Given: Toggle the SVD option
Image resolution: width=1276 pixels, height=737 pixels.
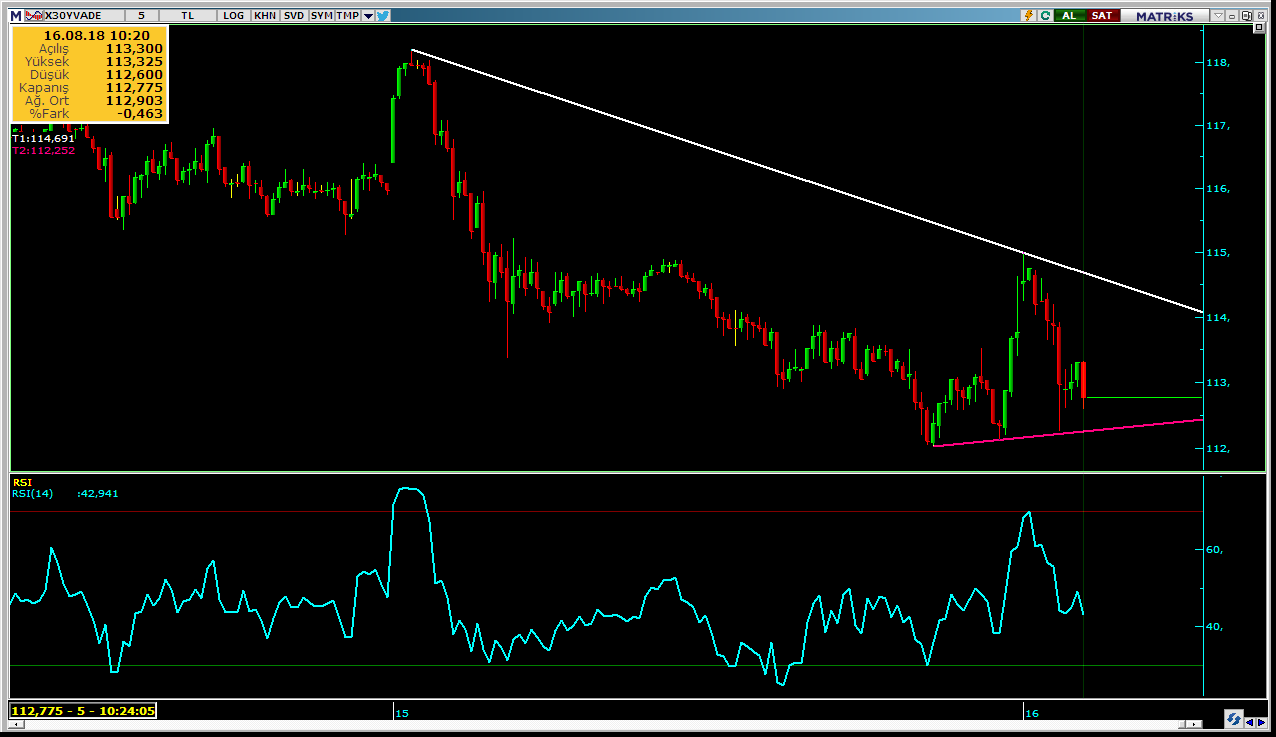Looking at the screenshot, I should (294, 15).
